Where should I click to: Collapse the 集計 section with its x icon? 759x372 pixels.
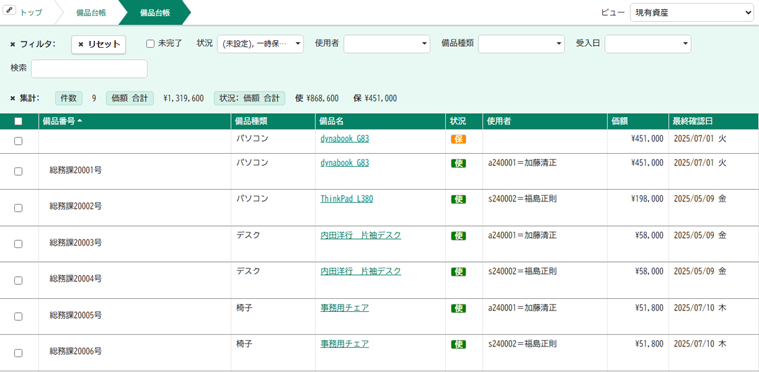[13, 99]
